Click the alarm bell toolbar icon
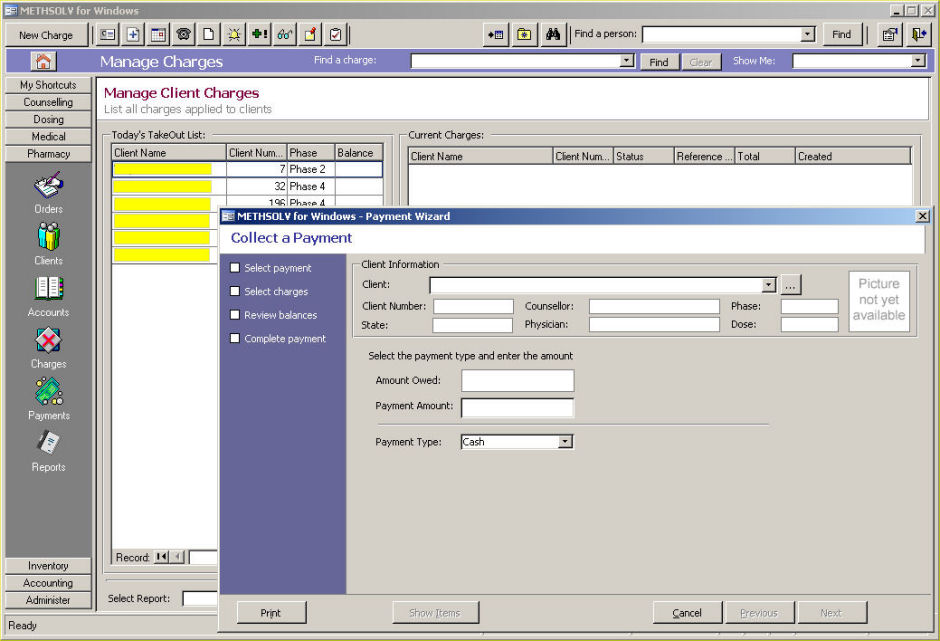This screenshot has width=940, height=641. (234, 35)
